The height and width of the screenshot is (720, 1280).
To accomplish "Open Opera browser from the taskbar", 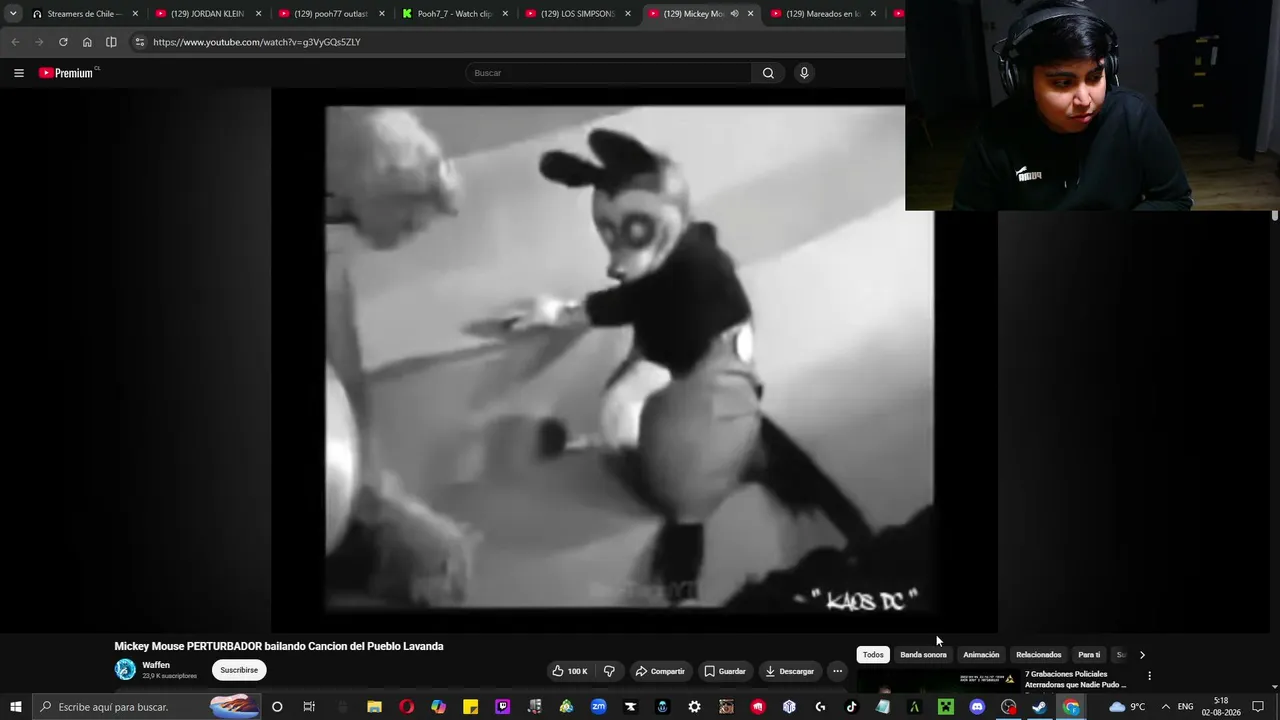I will pos(406,707).
